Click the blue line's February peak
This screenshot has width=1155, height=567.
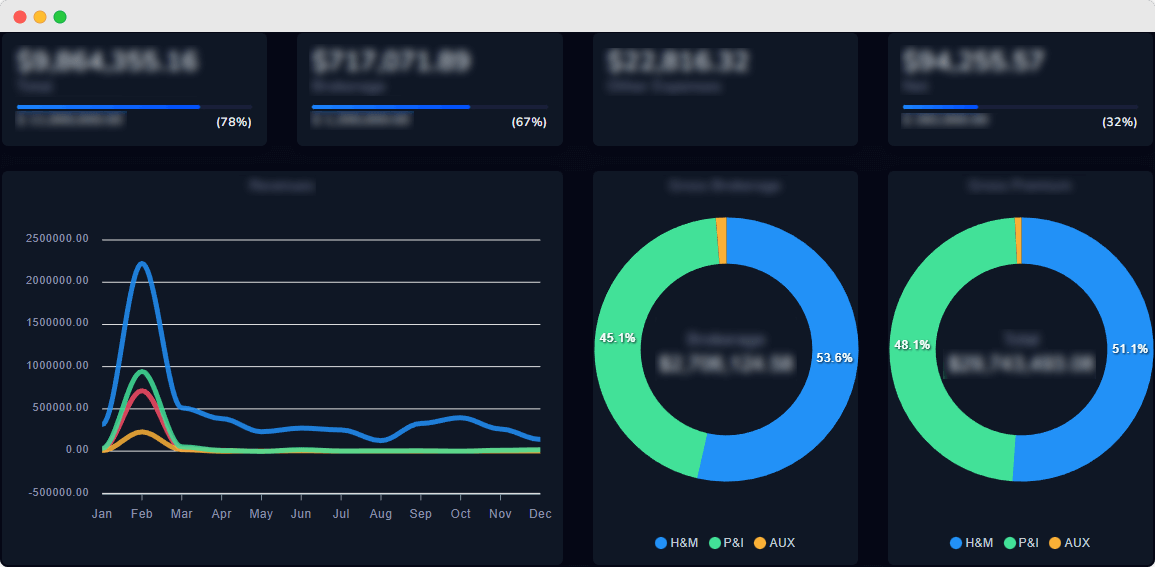[142, 264]
